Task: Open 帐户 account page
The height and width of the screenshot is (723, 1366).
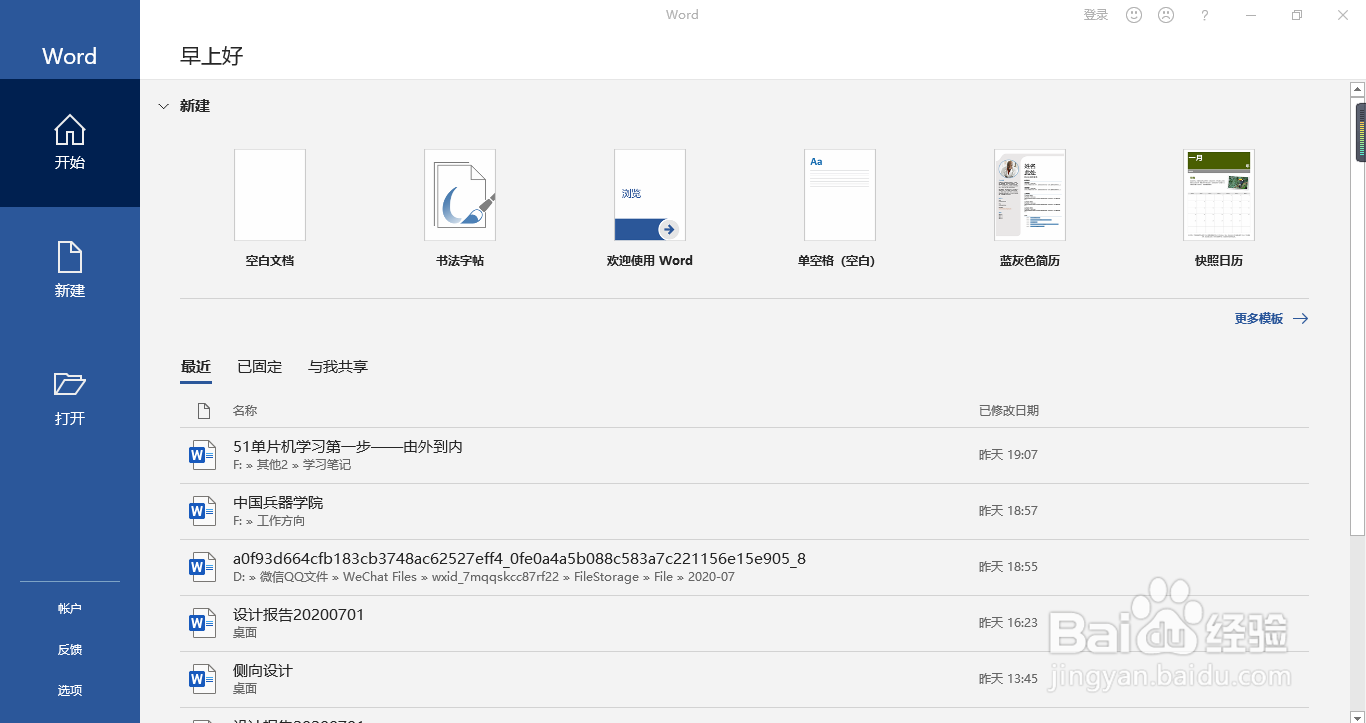Action: (70, 609)
